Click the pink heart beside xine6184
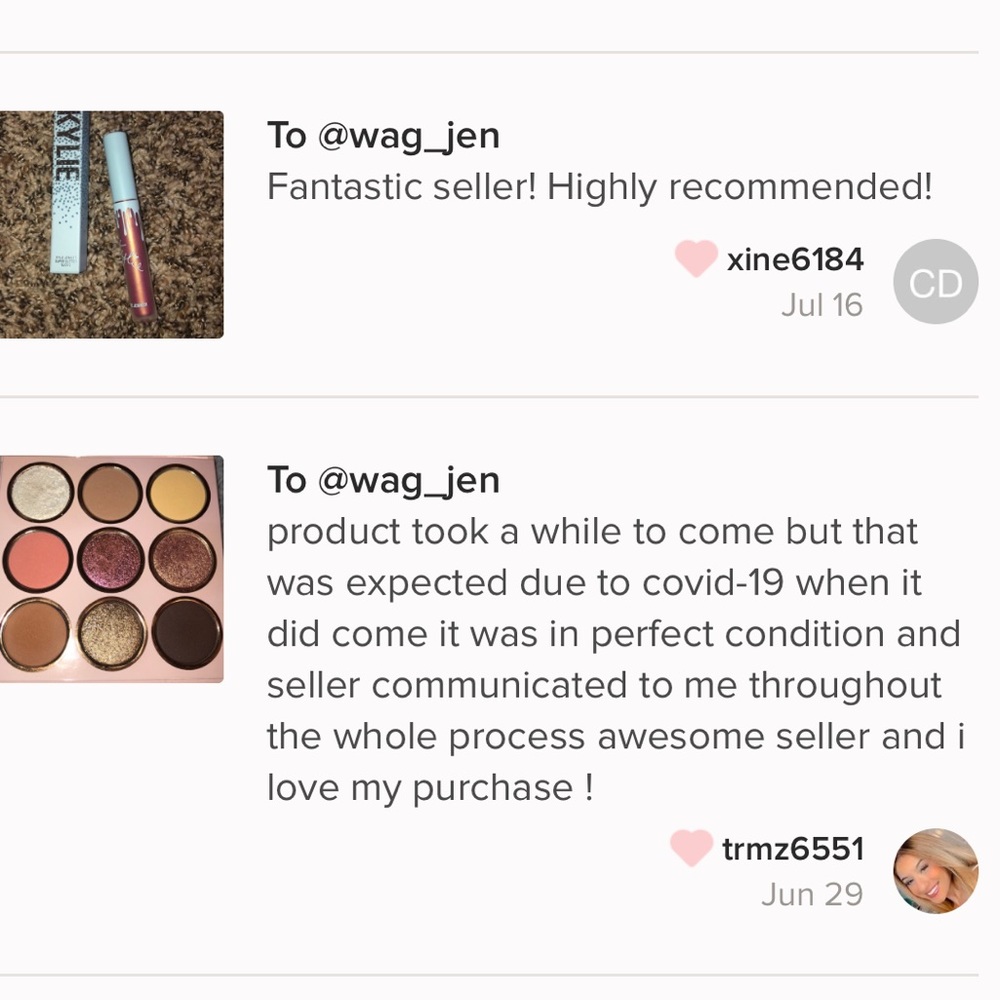The height and width of the screenshot is (1000, 1000). tap(696, 258)
